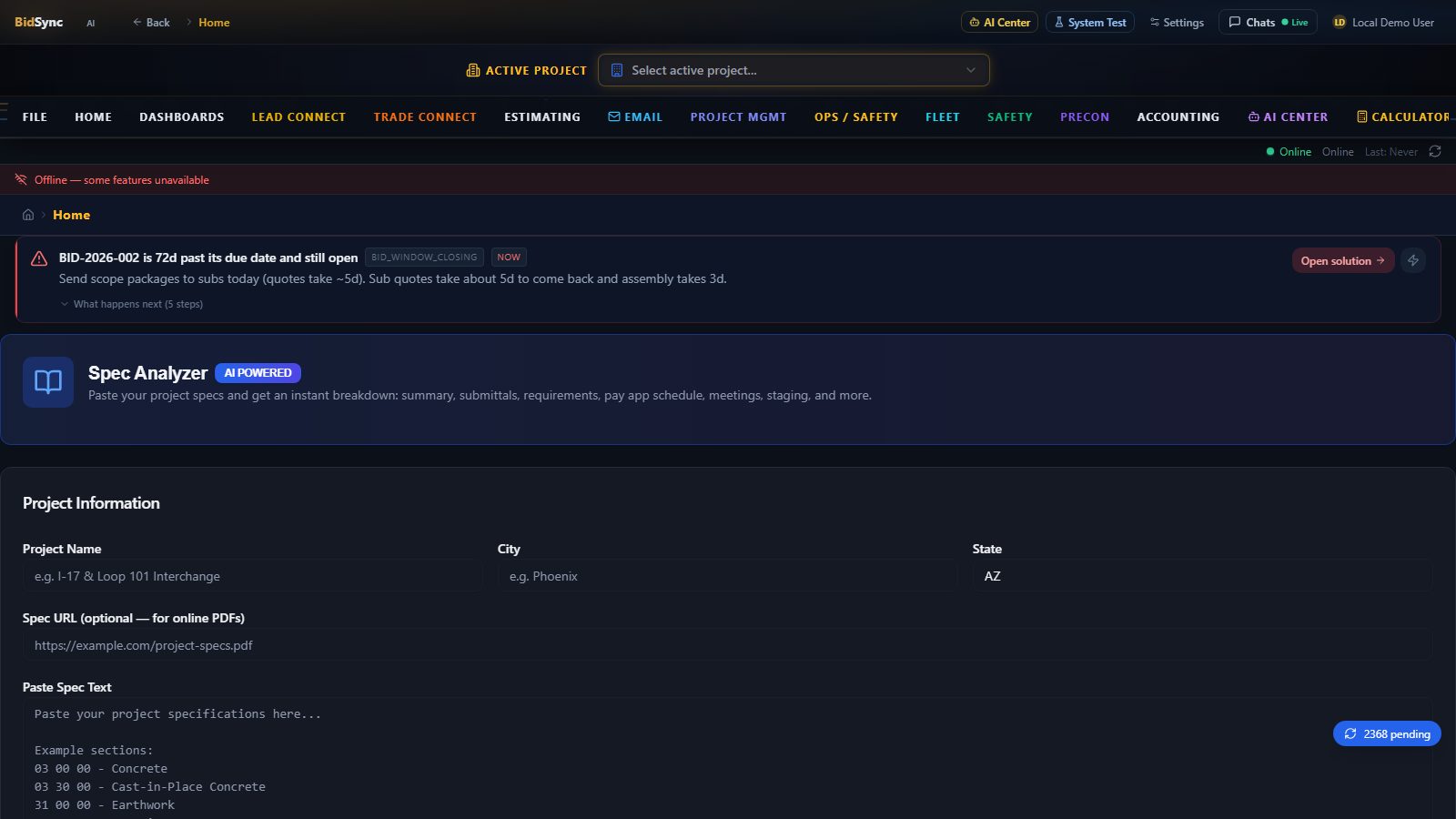The width and height of the screenshot is (1456, 819).
Task: Open the TRADE CONNECT menu
Action: click(x=425, y=116)
